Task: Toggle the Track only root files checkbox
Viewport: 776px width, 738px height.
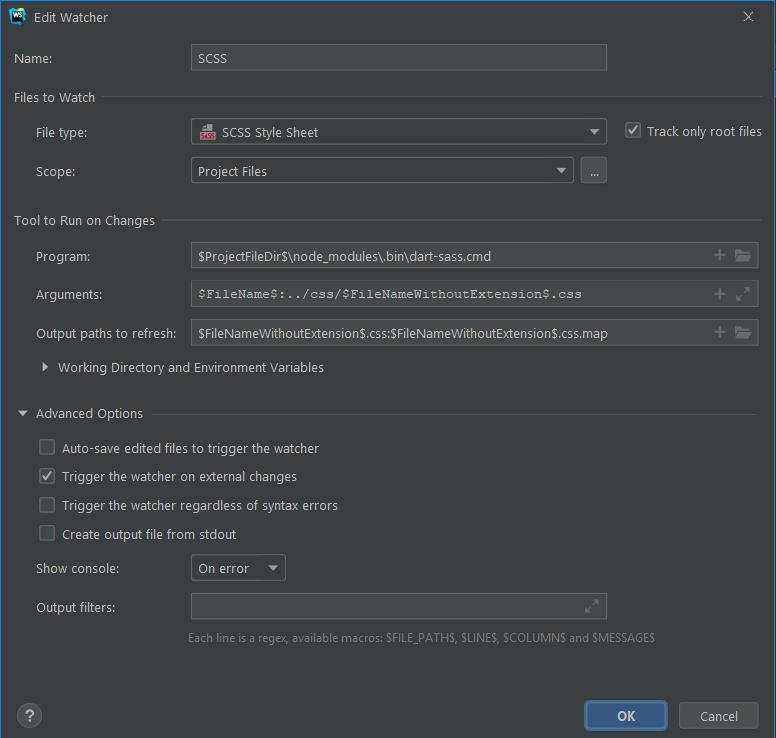Action: tap(633, 131)
